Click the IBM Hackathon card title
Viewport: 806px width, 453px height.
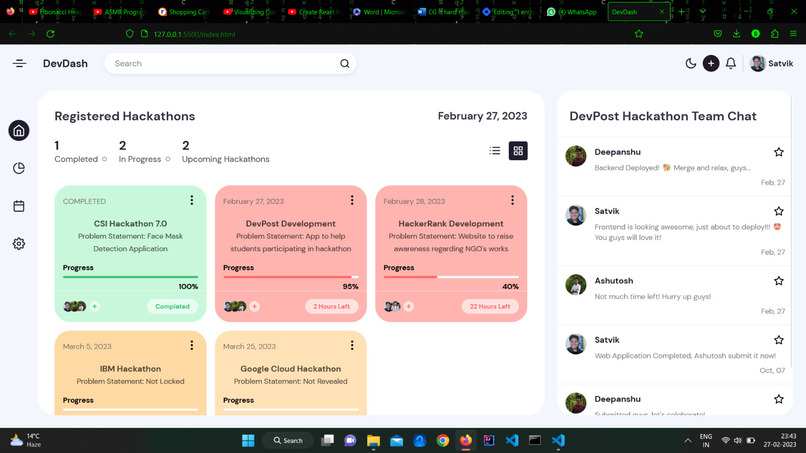(131, 369)
